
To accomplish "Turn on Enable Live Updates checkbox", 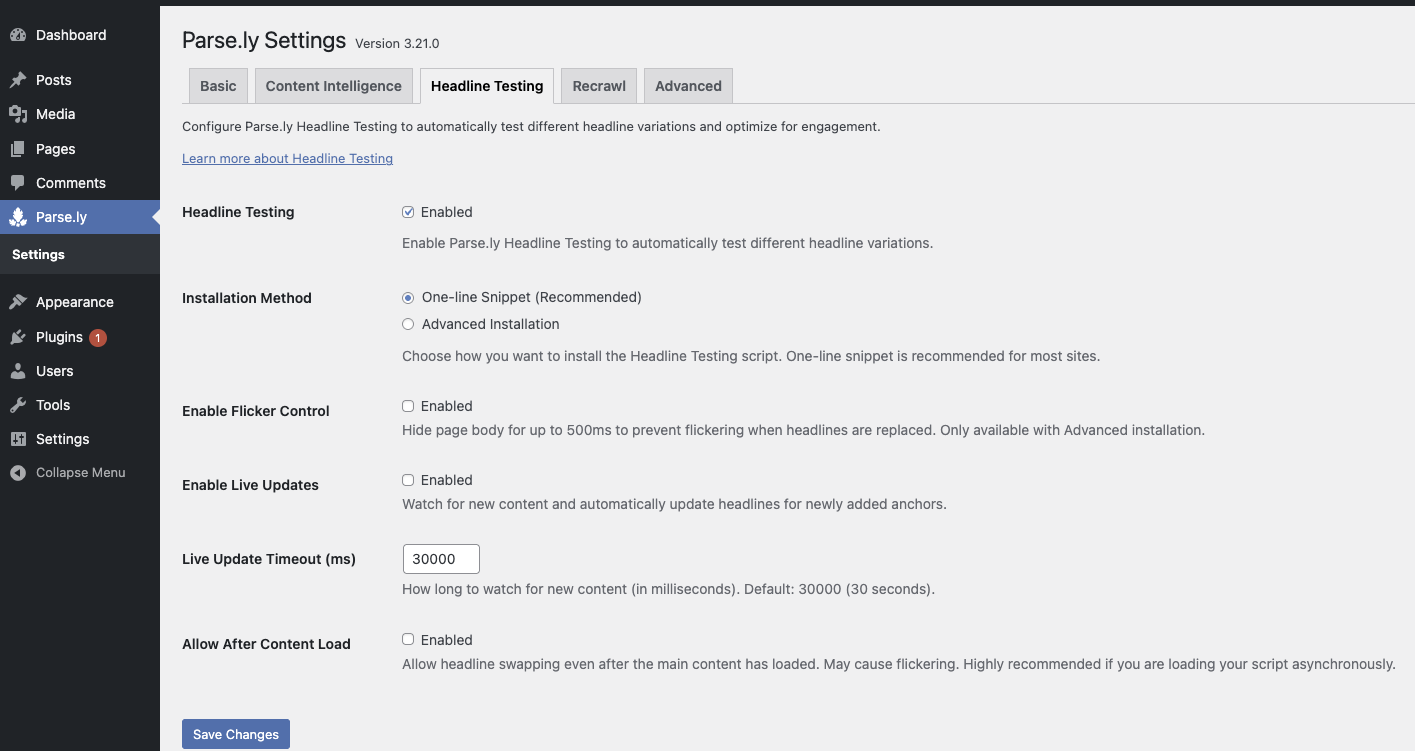I will tap(408, 480).
